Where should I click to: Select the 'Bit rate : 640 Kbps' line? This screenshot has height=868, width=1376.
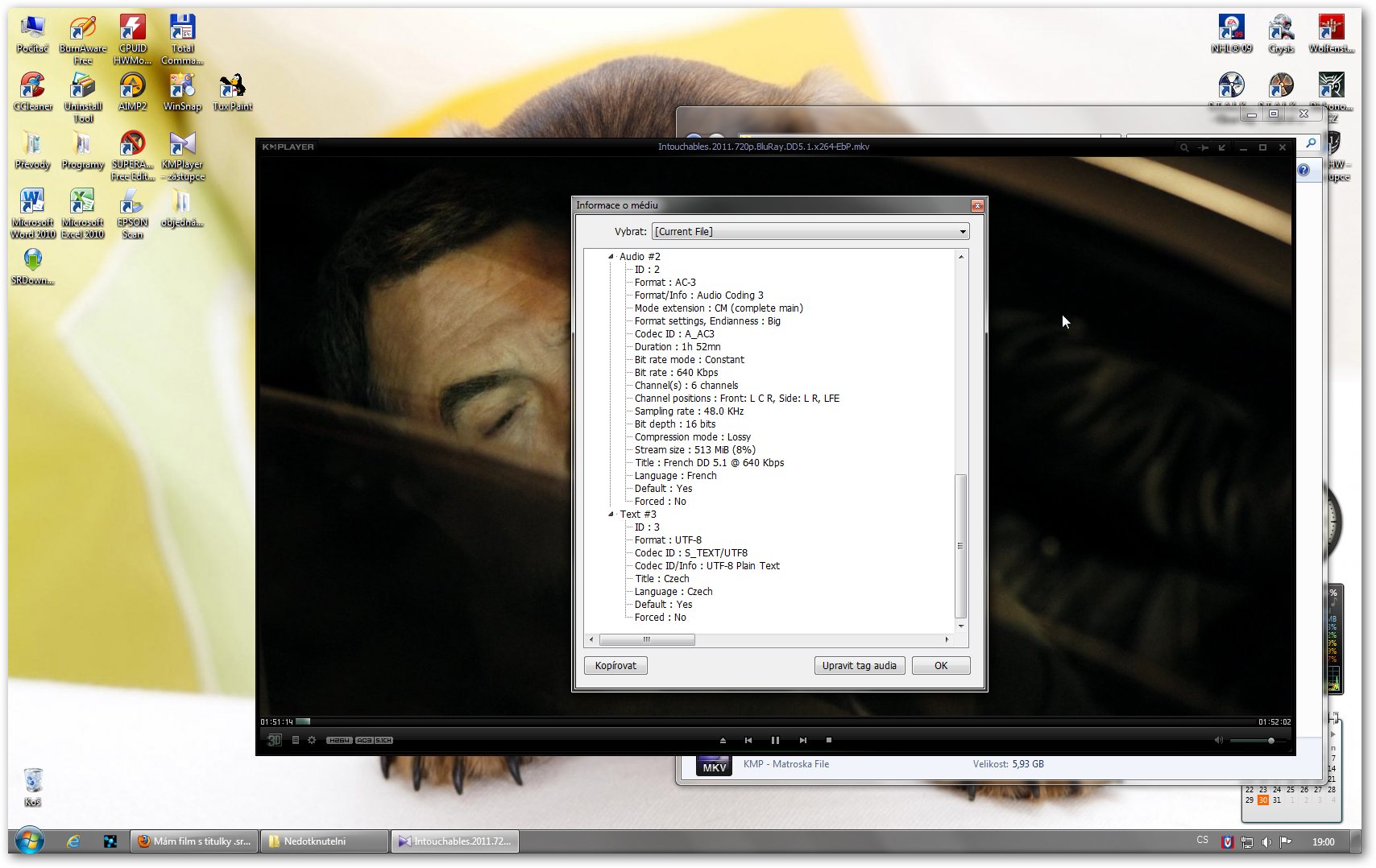coord(676,373)
